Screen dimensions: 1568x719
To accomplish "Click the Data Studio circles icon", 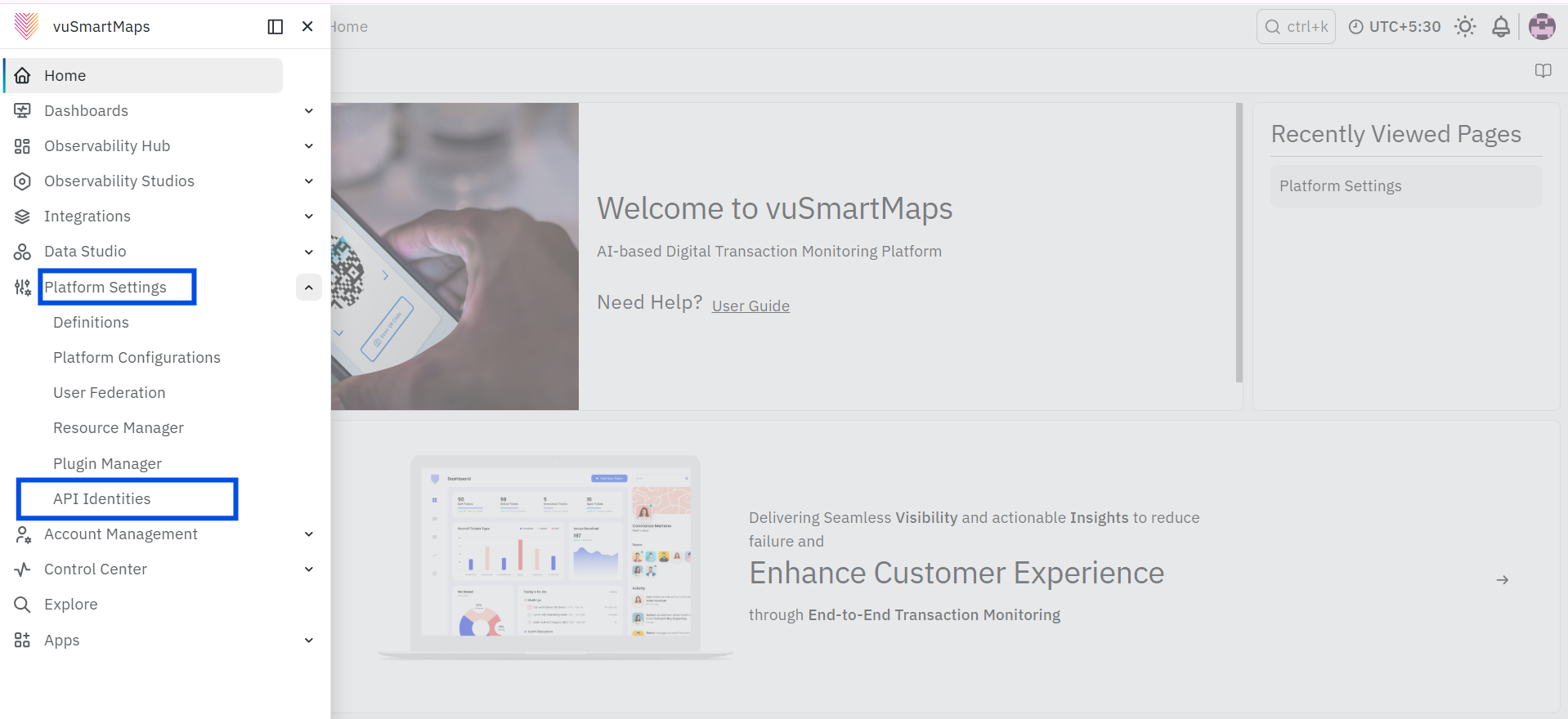I will click(22, 252).
